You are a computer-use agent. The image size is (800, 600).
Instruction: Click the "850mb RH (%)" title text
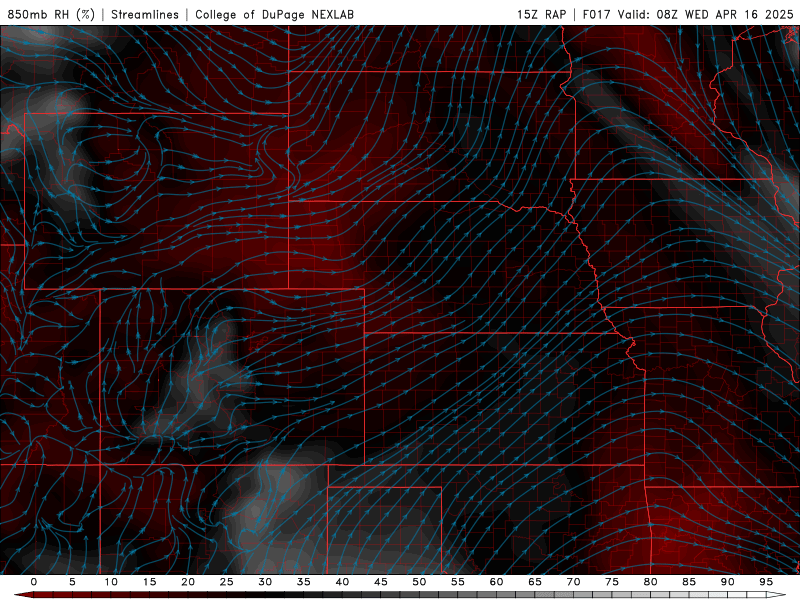point(51,14)
